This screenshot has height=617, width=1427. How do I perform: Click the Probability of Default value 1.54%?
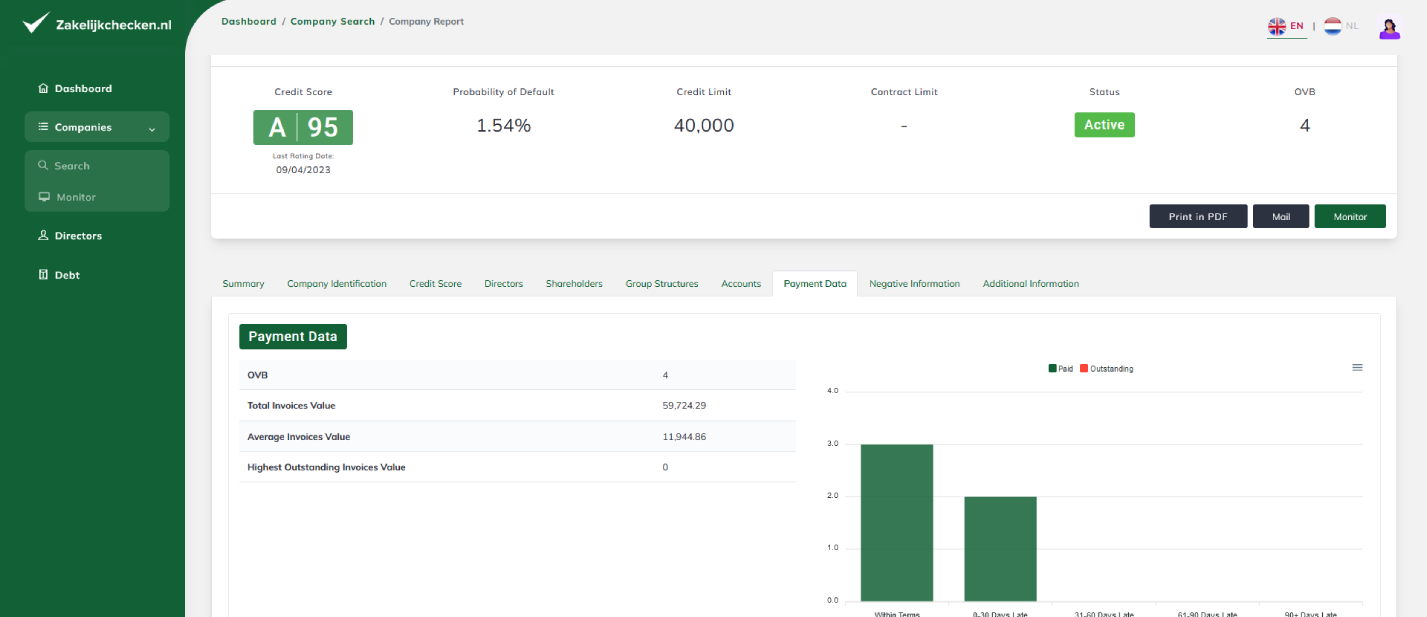(x=503, y=126)
